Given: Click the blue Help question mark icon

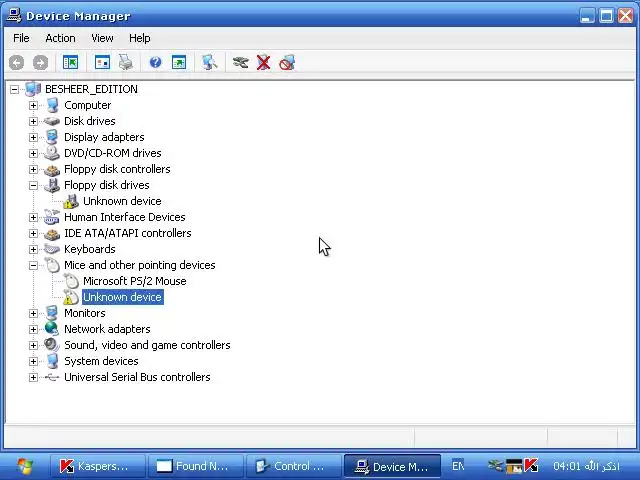Looking at the screenshot, I should (156, 62).
